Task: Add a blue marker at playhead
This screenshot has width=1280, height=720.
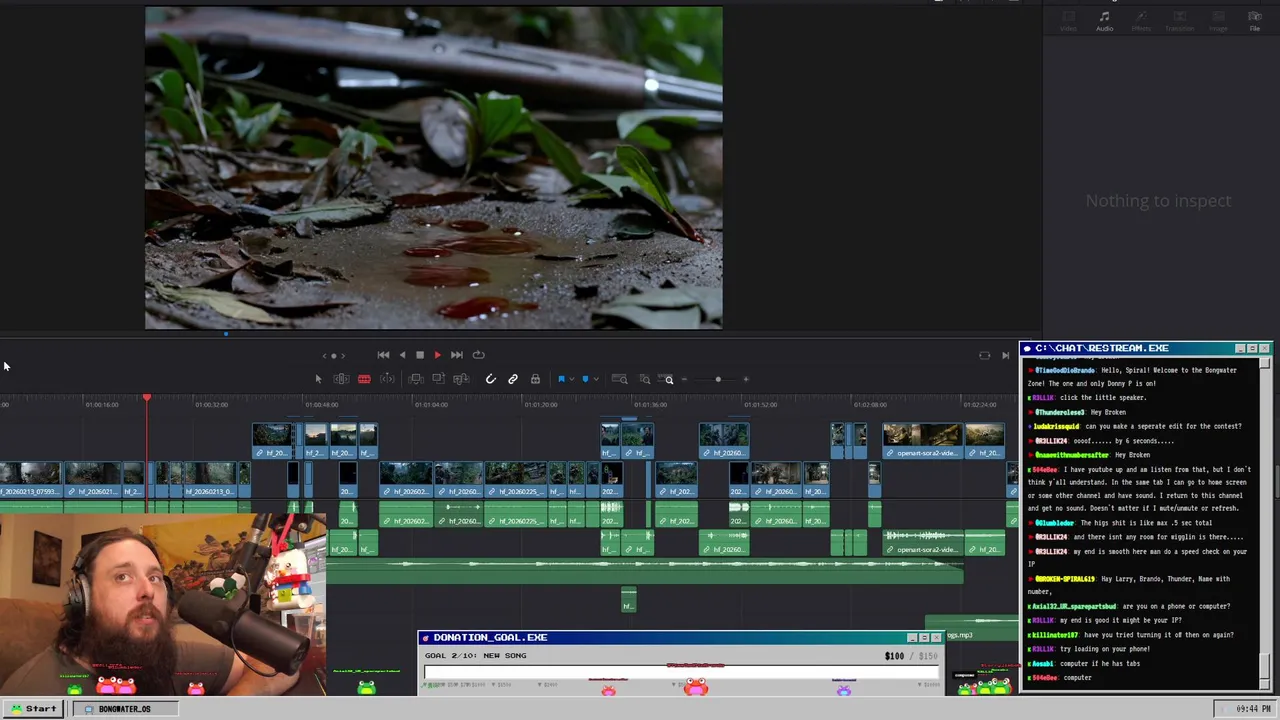Action: (585, 379)
